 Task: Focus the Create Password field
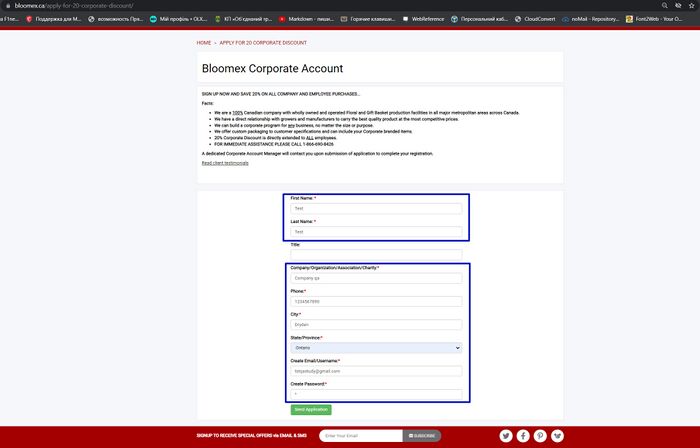[376, 394]
